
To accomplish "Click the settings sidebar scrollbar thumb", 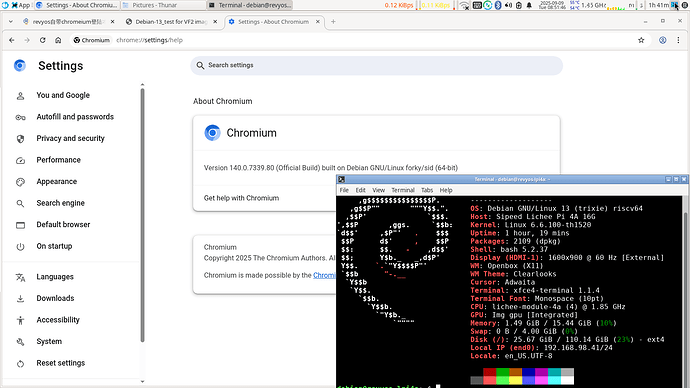I will 142,215.
